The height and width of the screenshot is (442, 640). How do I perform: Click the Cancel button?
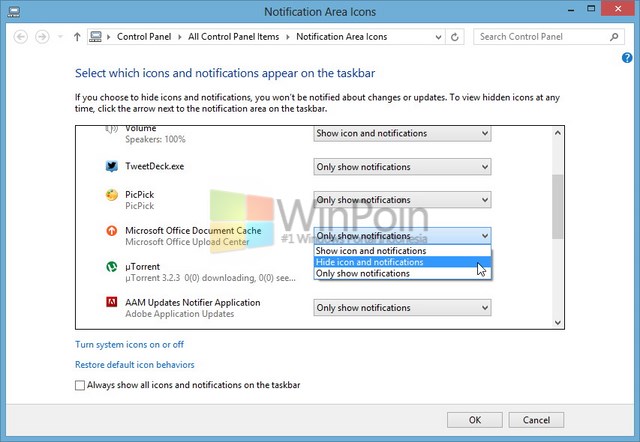coord(536,420)
